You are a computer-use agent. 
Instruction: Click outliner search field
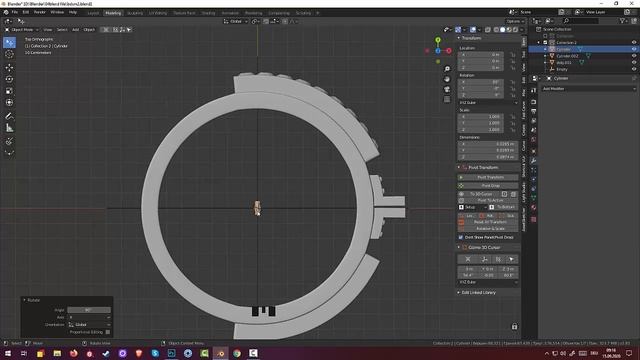(581, 20)
